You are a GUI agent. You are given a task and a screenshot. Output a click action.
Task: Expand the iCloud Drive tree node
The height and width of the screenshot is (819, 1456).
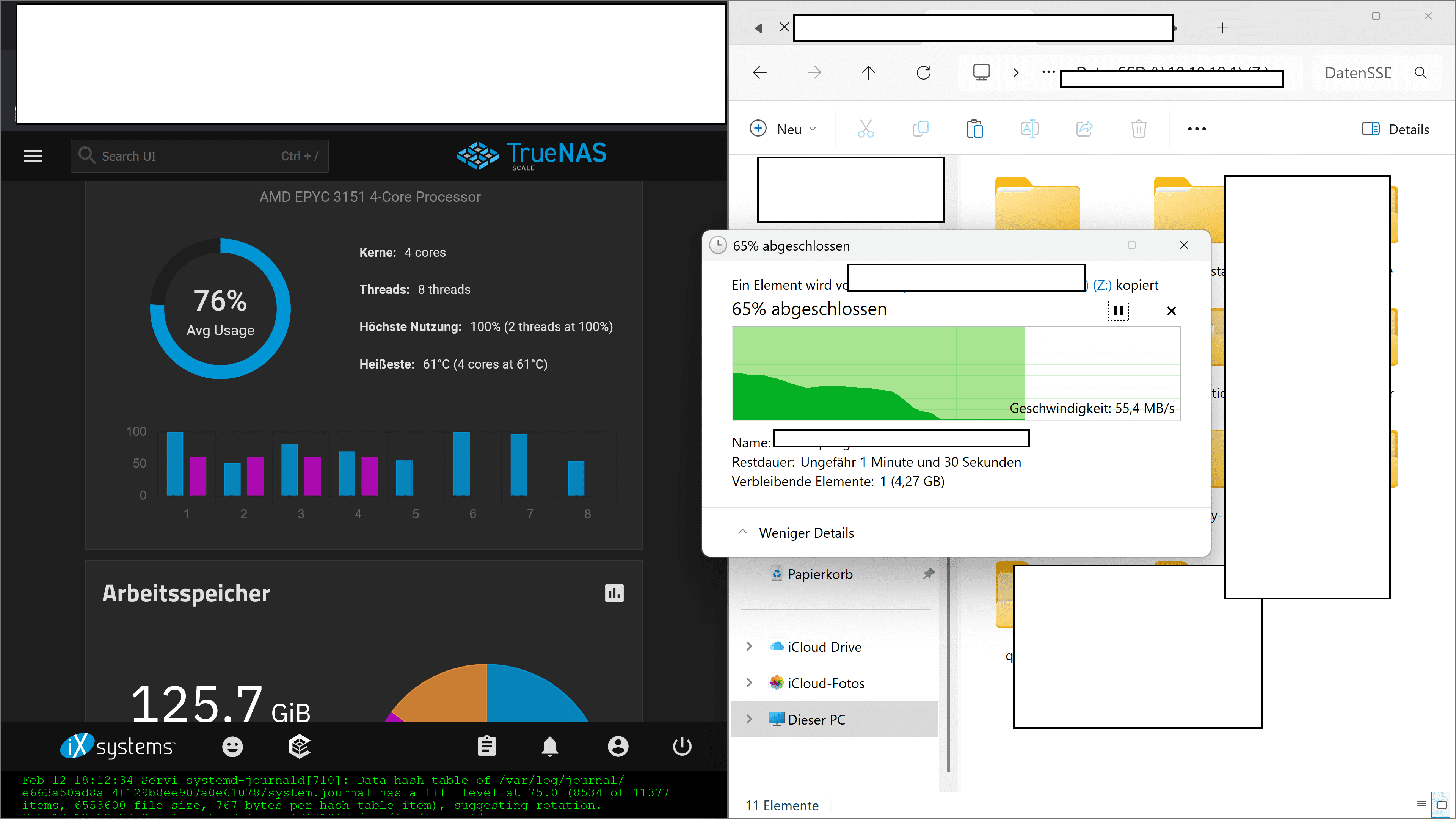tap(749, 646)
